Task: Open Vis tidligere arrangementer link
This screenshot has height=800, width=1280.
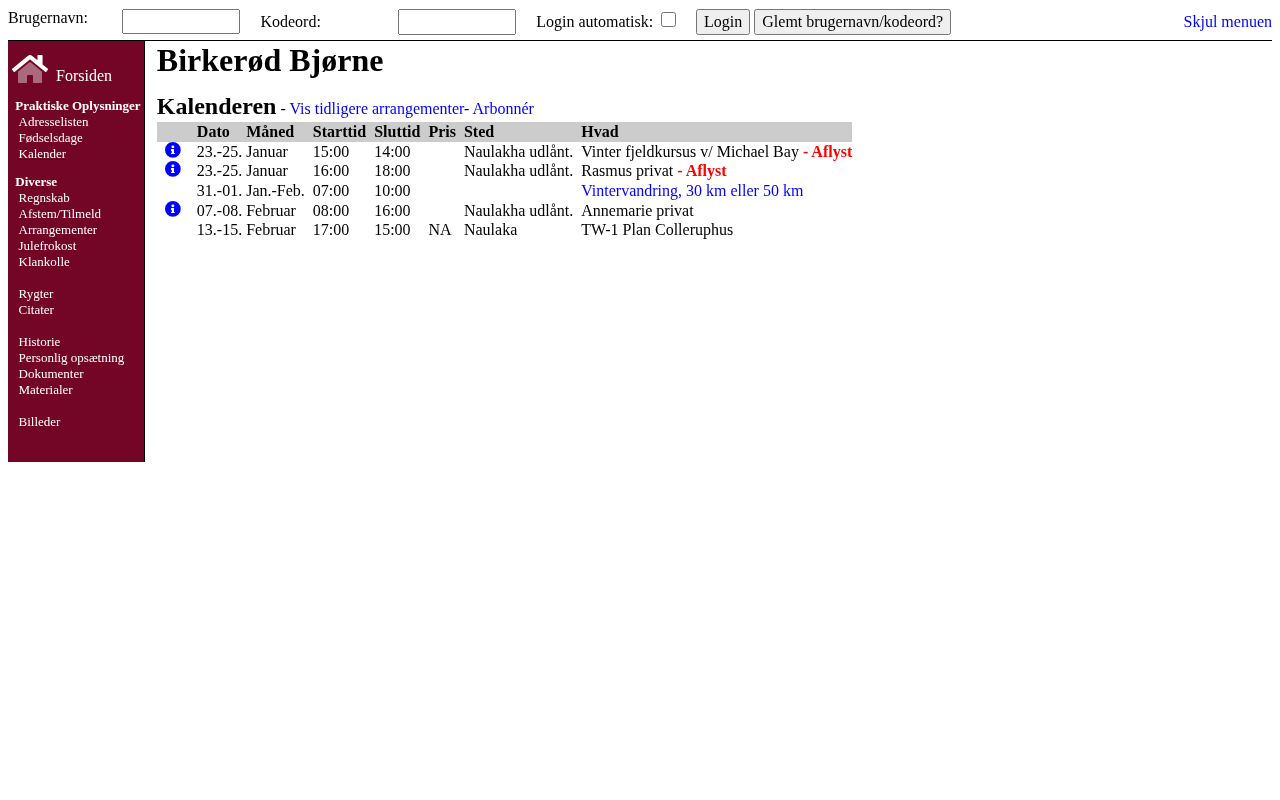Action: coord(377,109)
